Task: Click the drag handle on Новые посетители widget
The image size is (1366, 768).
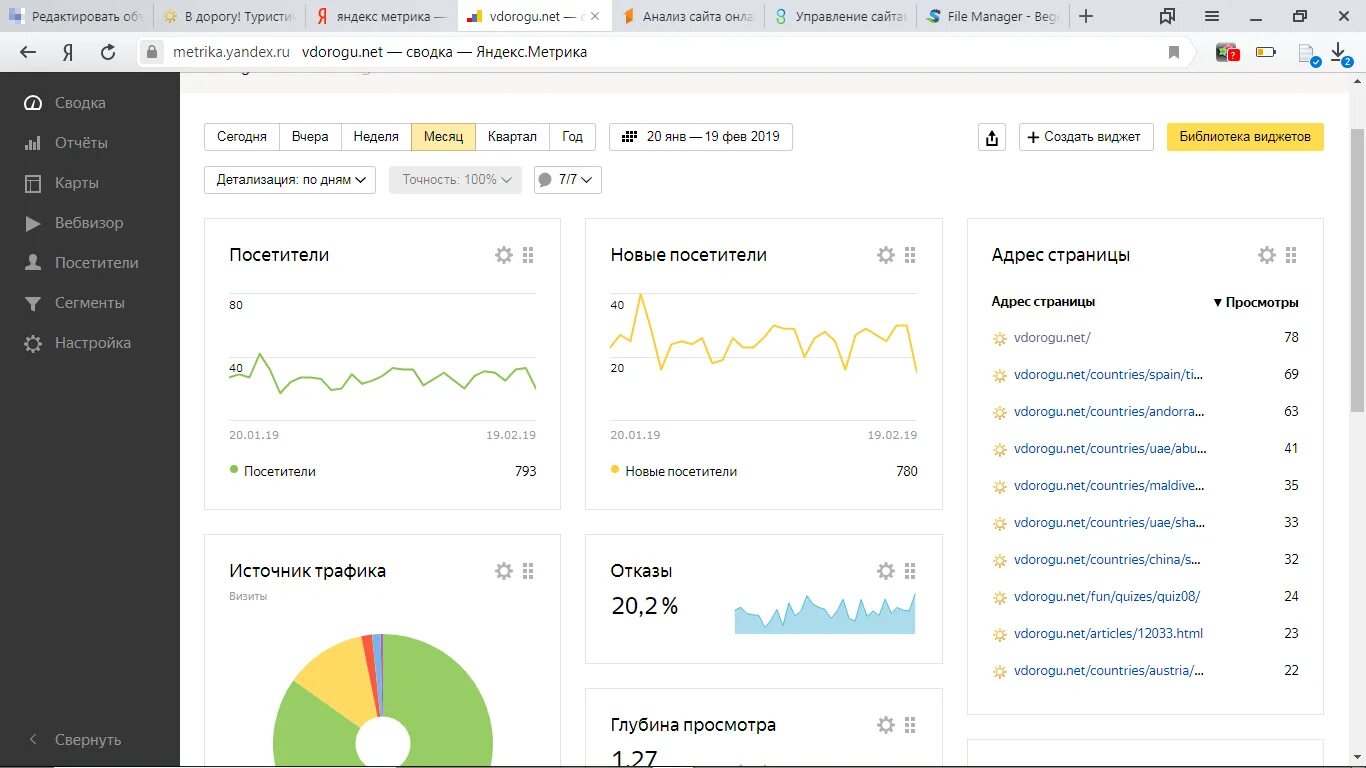Action: pos(910,255)
